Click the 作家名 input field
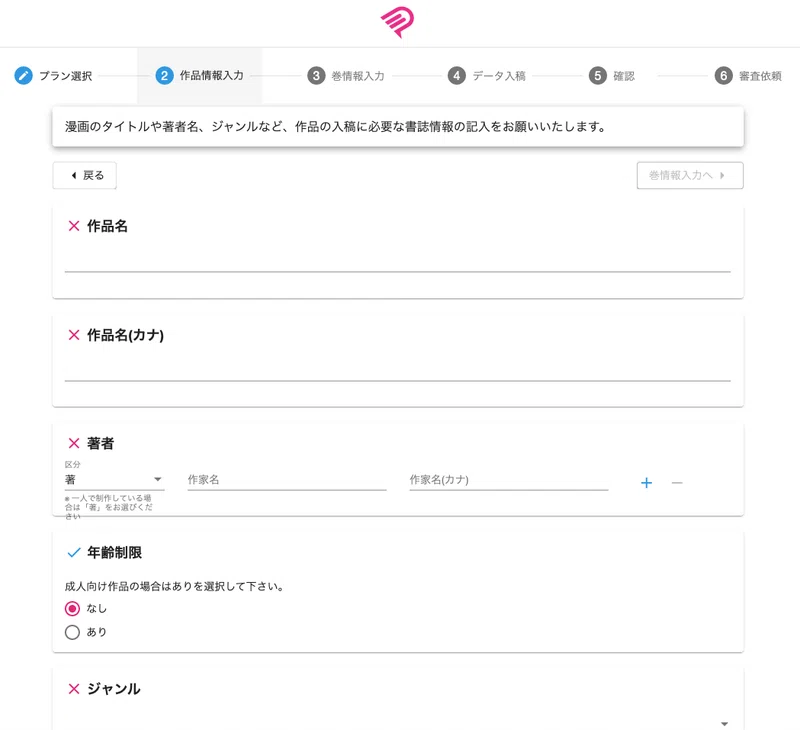This screenshot has height=730, width=800. [x=287, y=480]
